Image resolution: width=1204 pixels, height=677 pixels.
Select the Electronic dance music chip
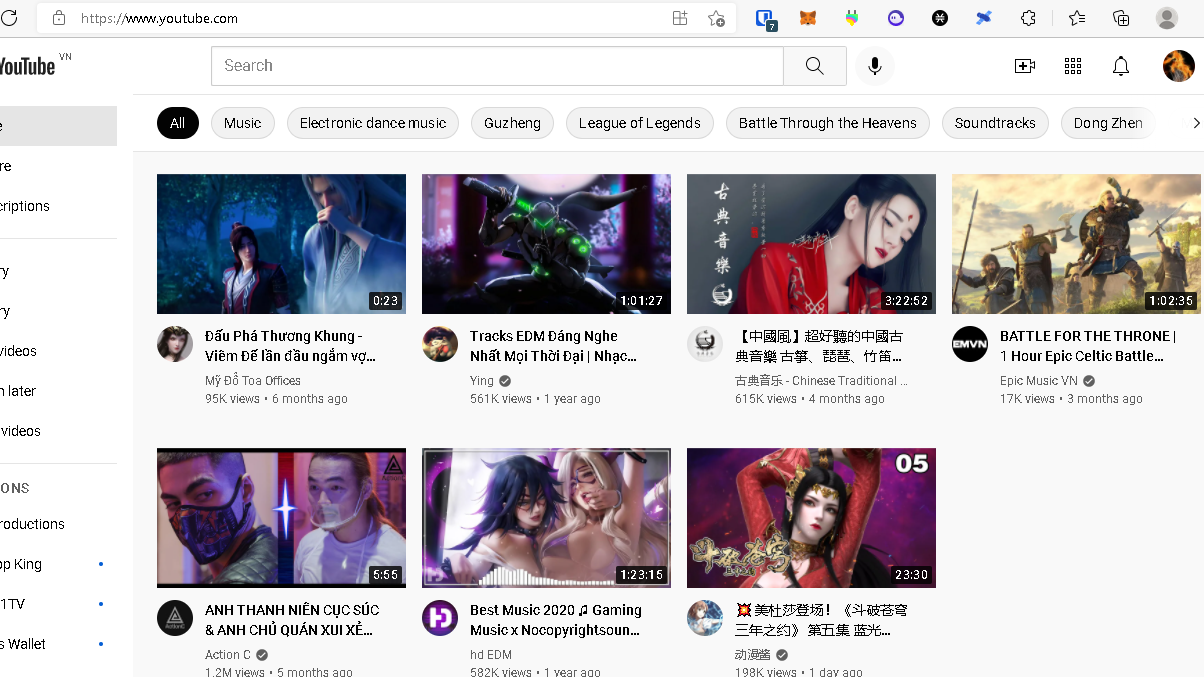pyautogui.click(x=373, y=123)
